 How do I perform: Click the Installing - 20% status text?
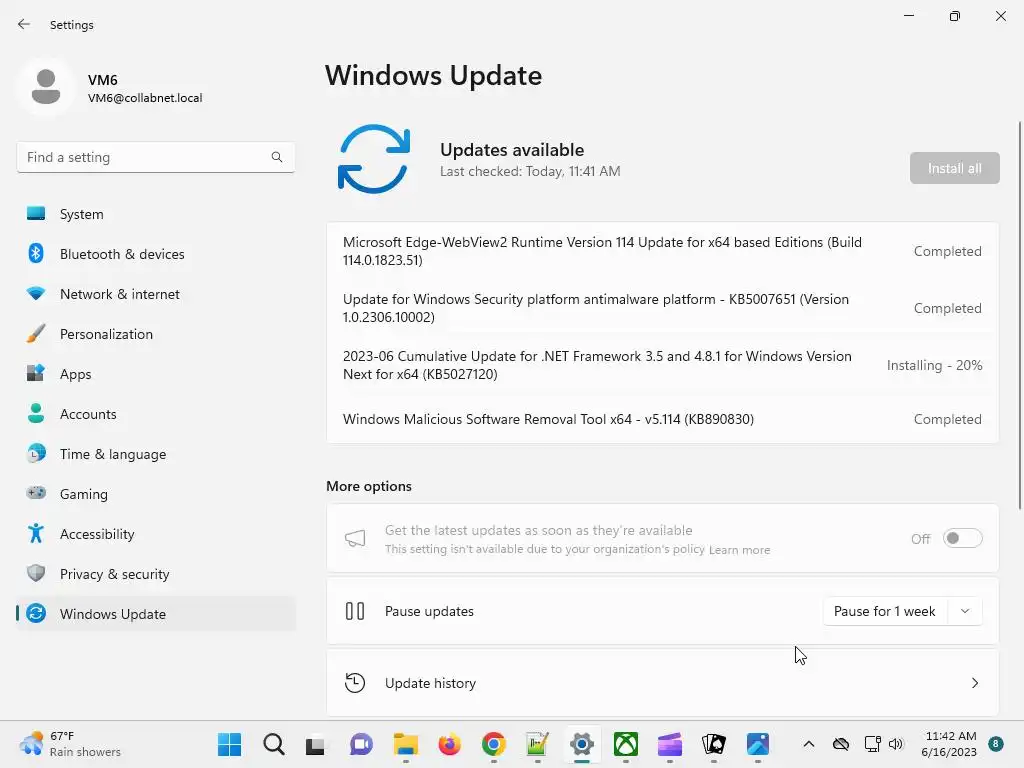[x=935, y=365]
